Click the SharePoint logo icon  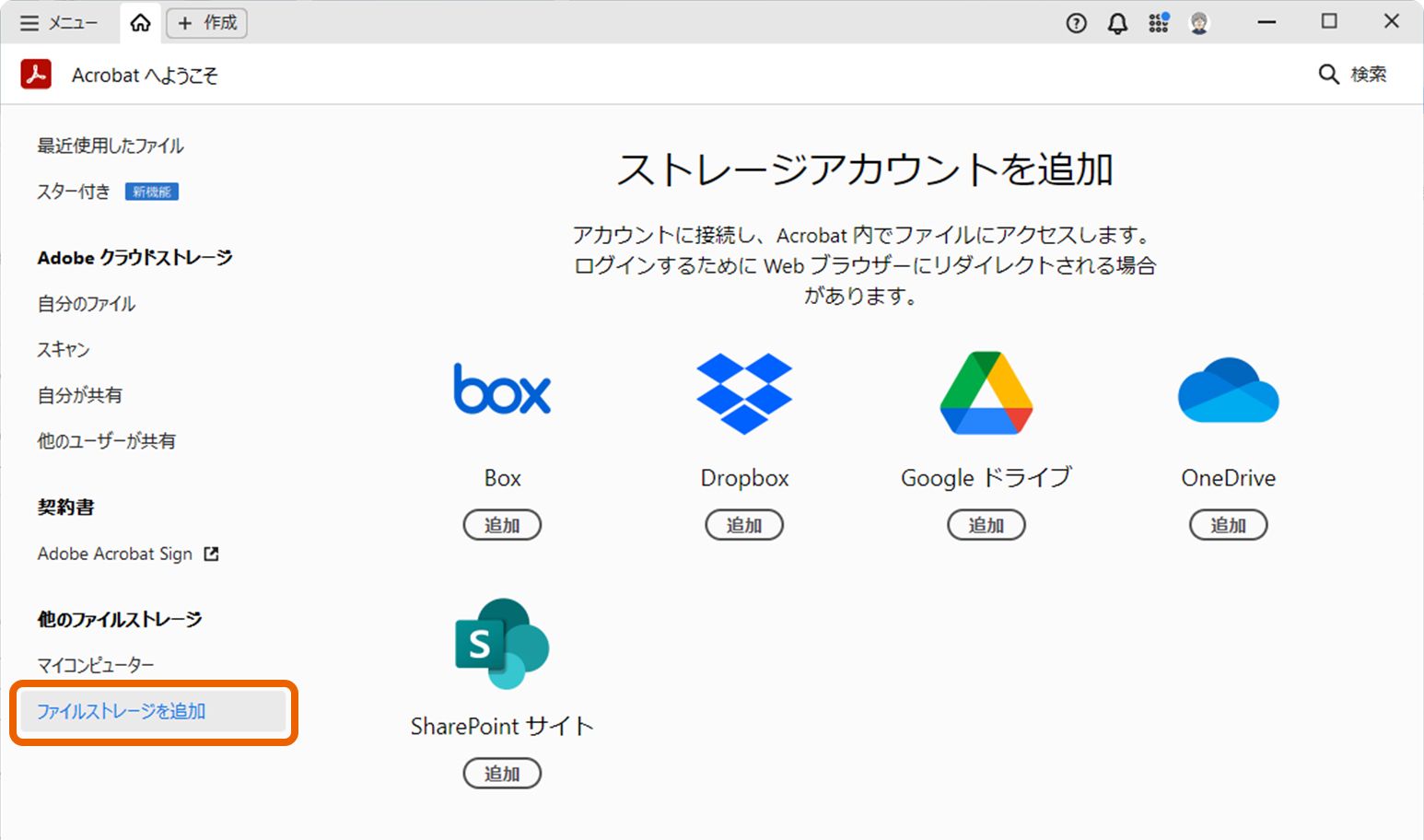(x=502, y=643)
